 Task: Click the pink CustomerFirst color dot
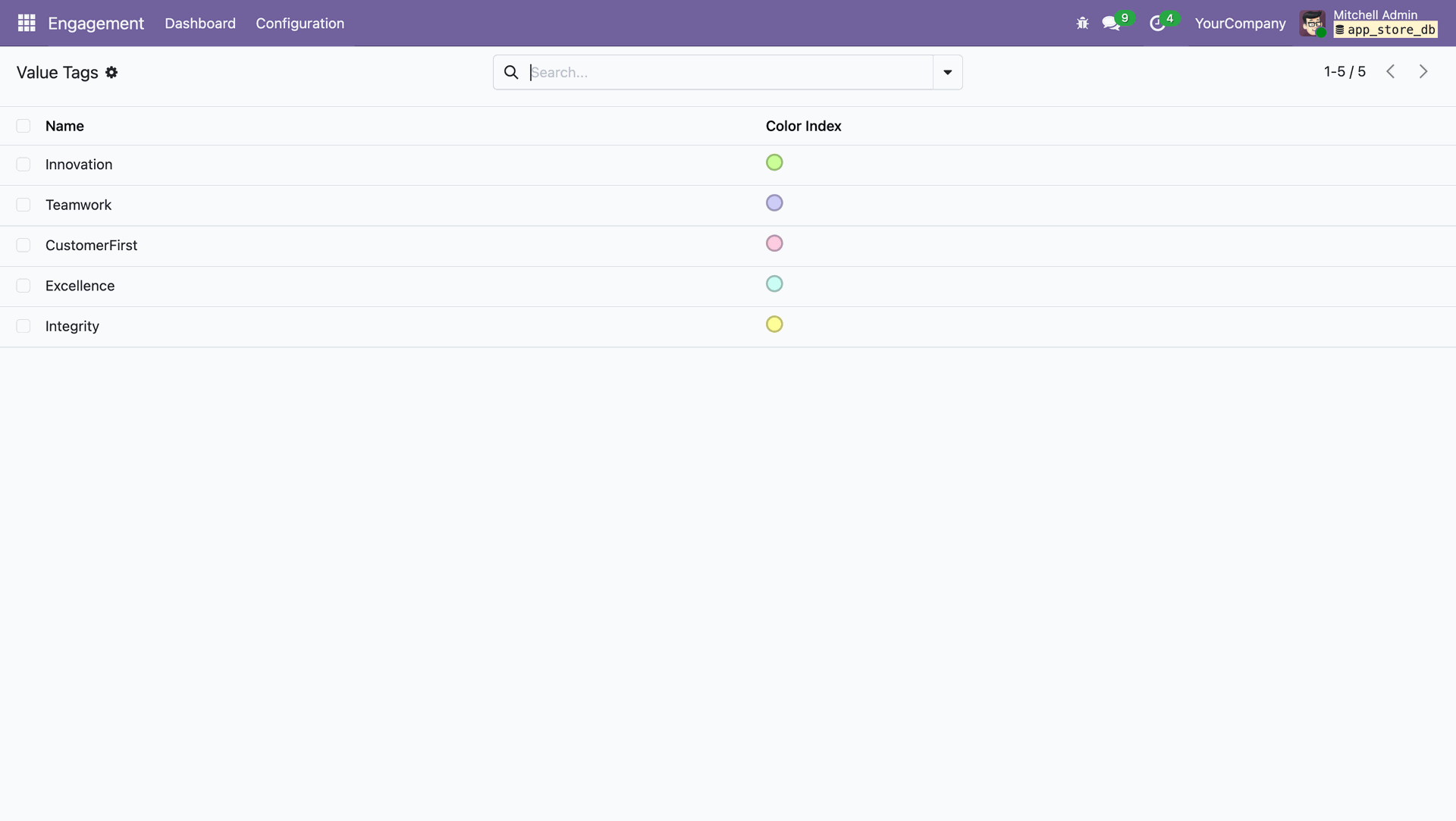[773, 243]
